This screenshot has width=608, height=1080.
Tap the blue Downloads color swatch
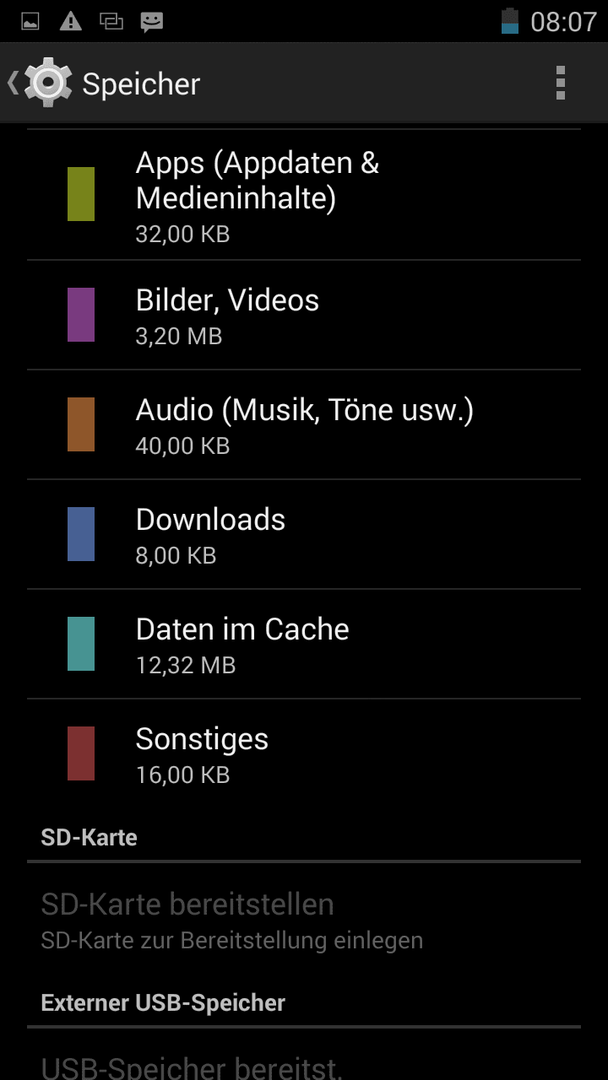coord(81,534)
